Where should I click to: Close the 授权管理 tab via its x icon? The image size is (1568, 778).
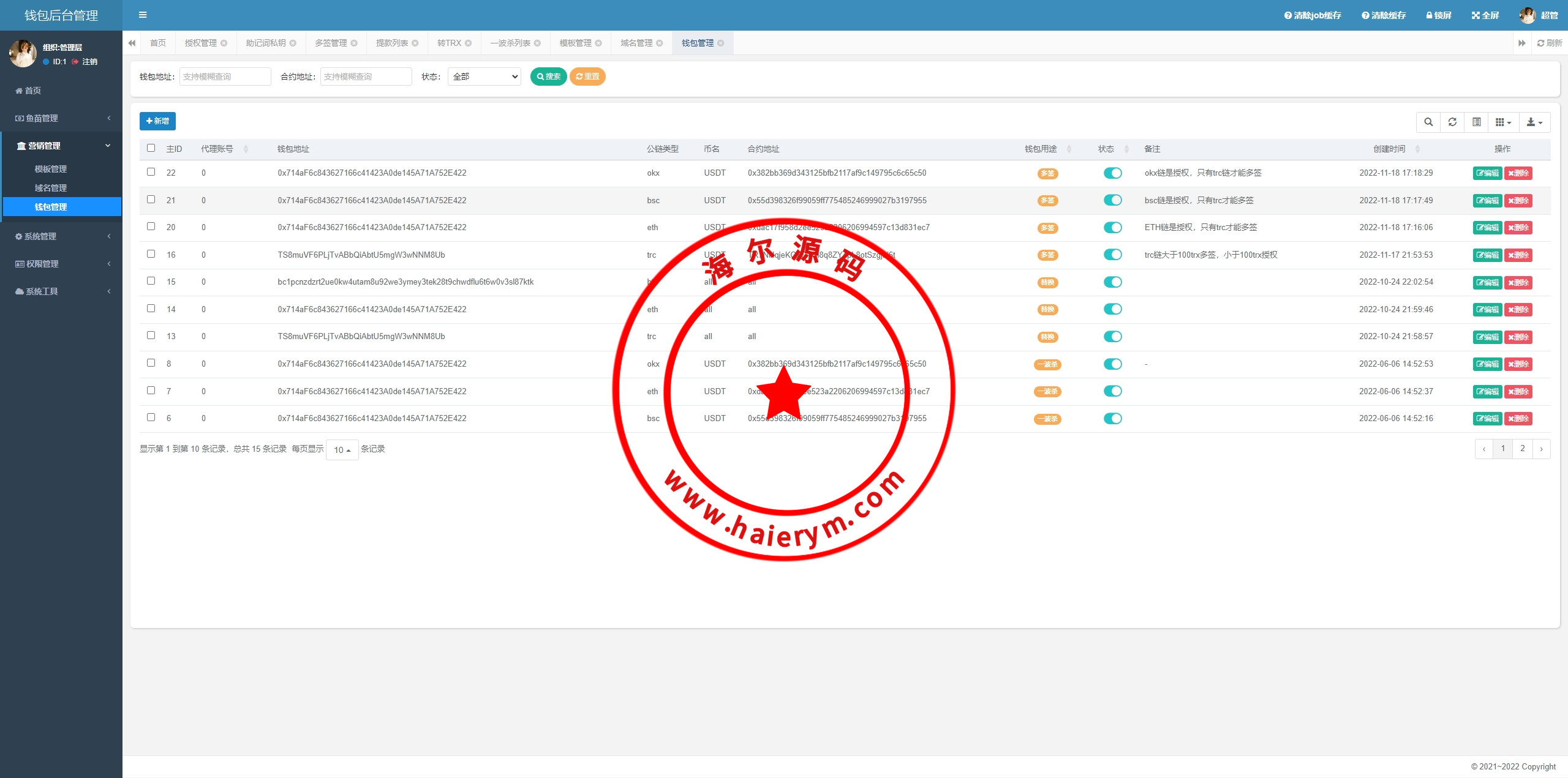click(224, 43)
